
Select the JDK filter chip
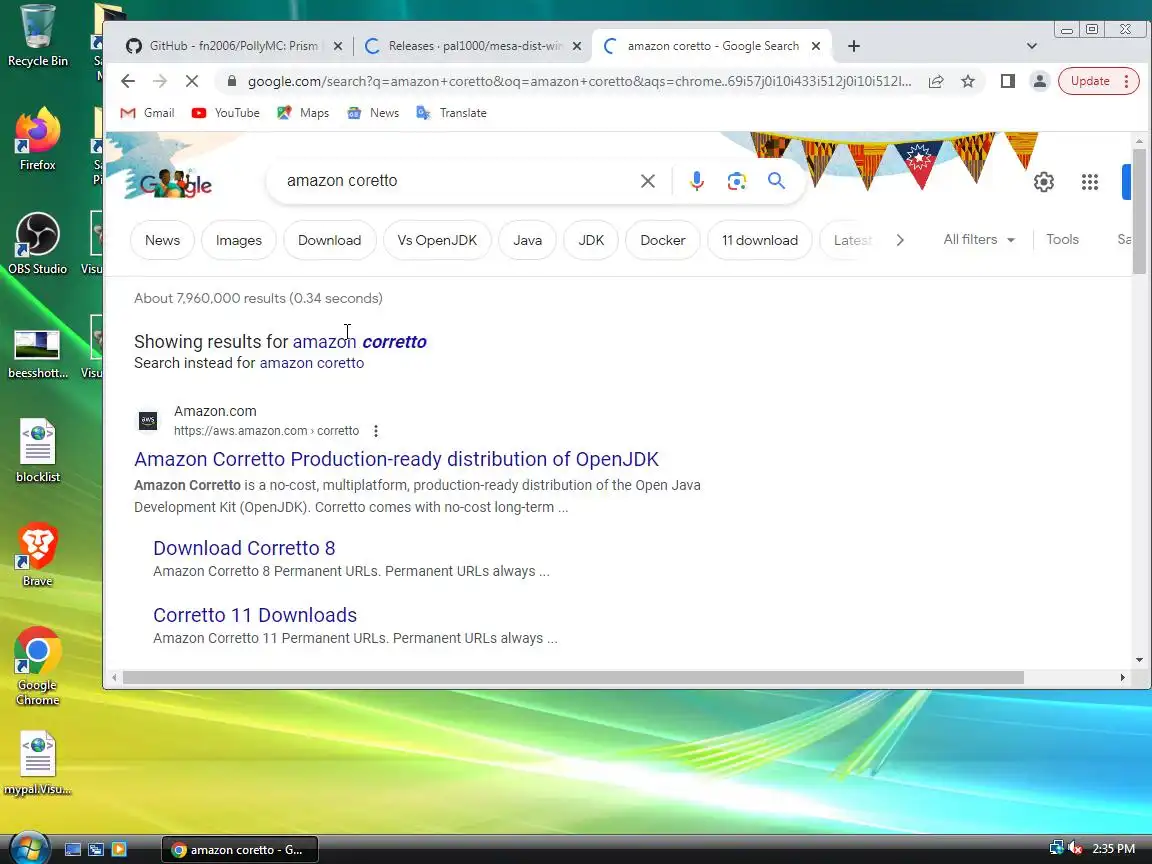point(591,240)
